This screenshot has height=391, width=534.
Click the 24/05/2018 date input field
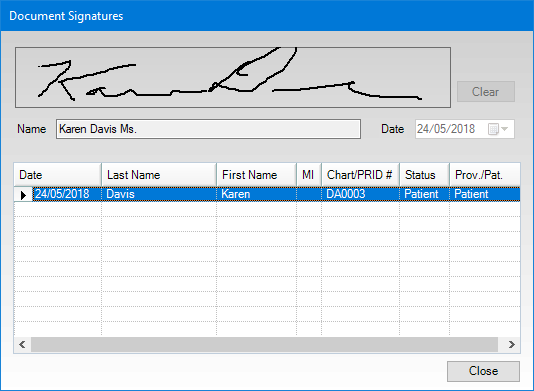pyautogui.click(x=465, y=129)
